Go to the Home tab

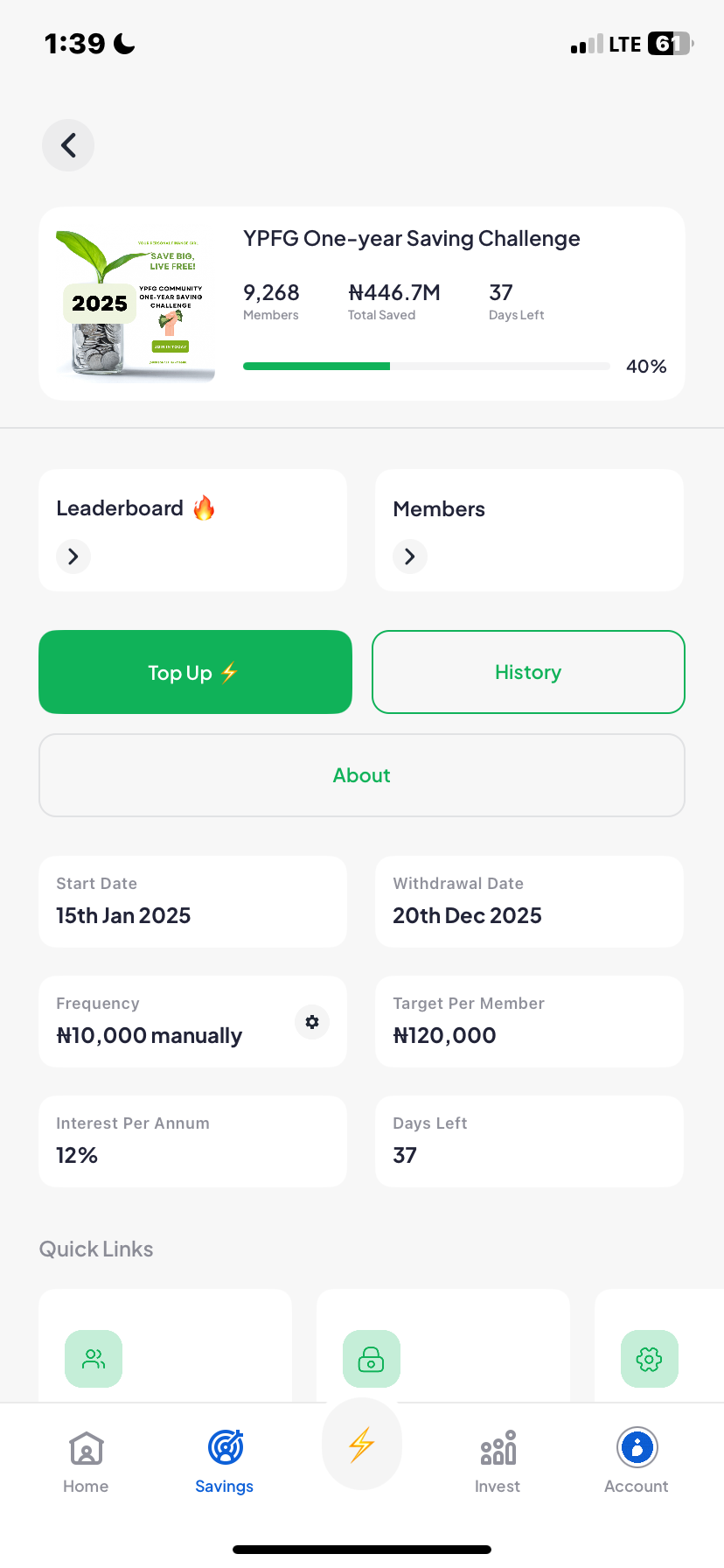click(x=86, y=1461)
